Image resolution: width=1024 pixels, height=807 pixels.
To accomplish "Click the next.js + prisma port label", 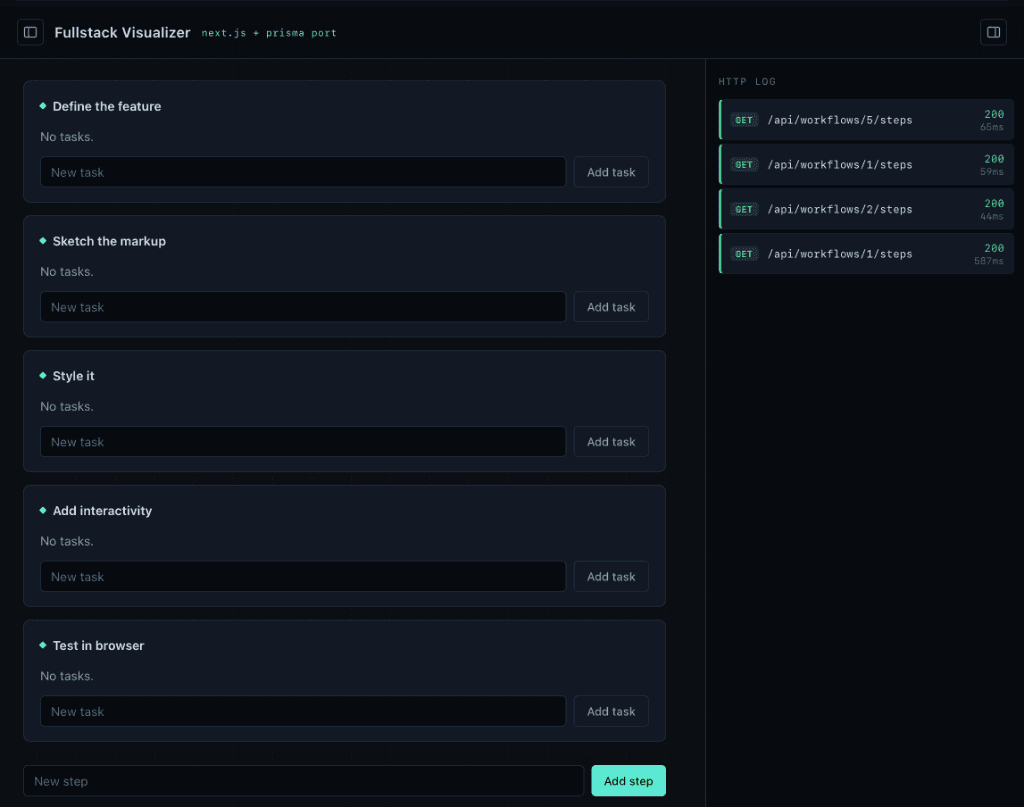I will point(268,33).
